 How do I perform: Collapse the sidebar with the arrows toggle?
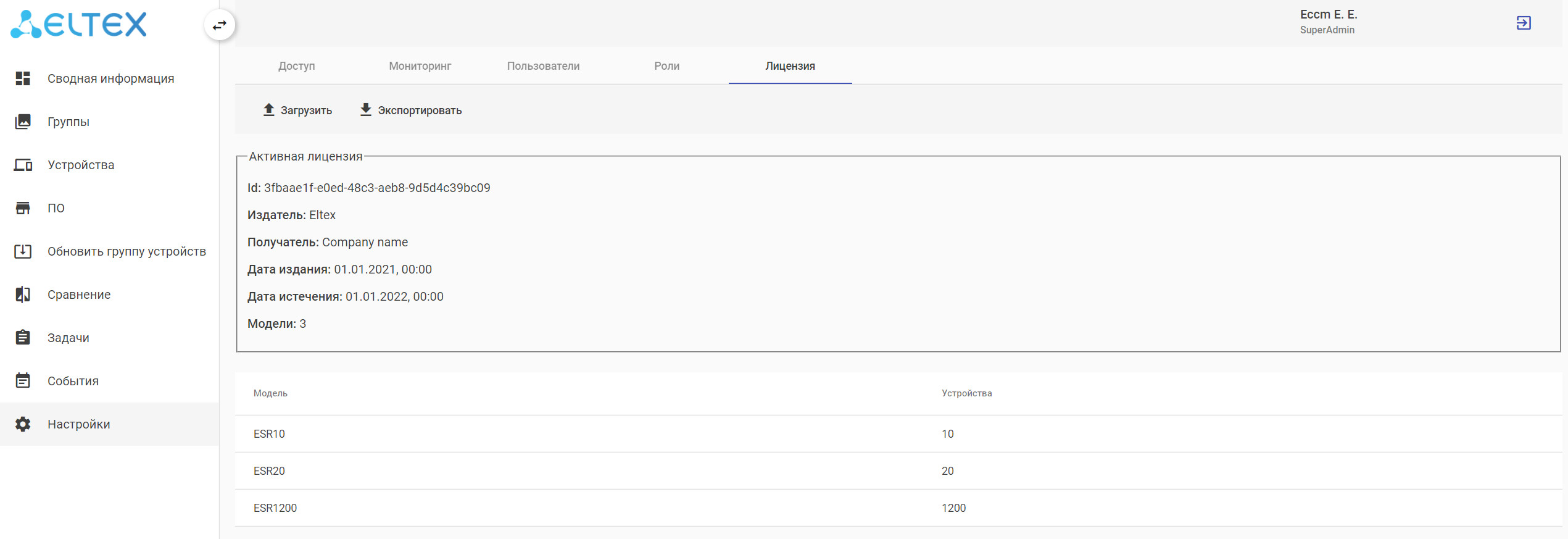(x=220, y=25)
